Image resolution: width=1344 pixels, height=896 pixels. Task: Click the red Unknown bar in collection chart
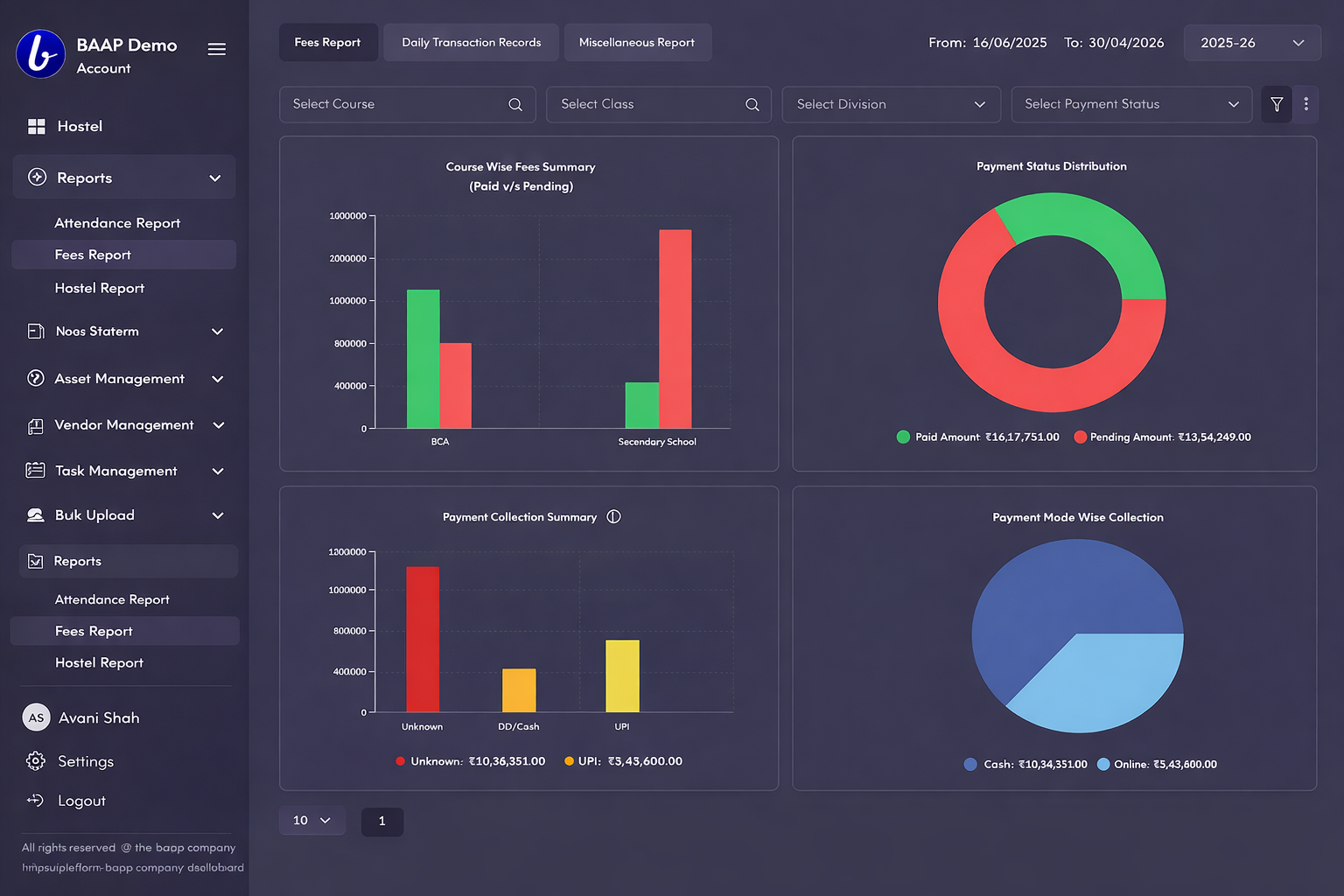pos(423,639)
